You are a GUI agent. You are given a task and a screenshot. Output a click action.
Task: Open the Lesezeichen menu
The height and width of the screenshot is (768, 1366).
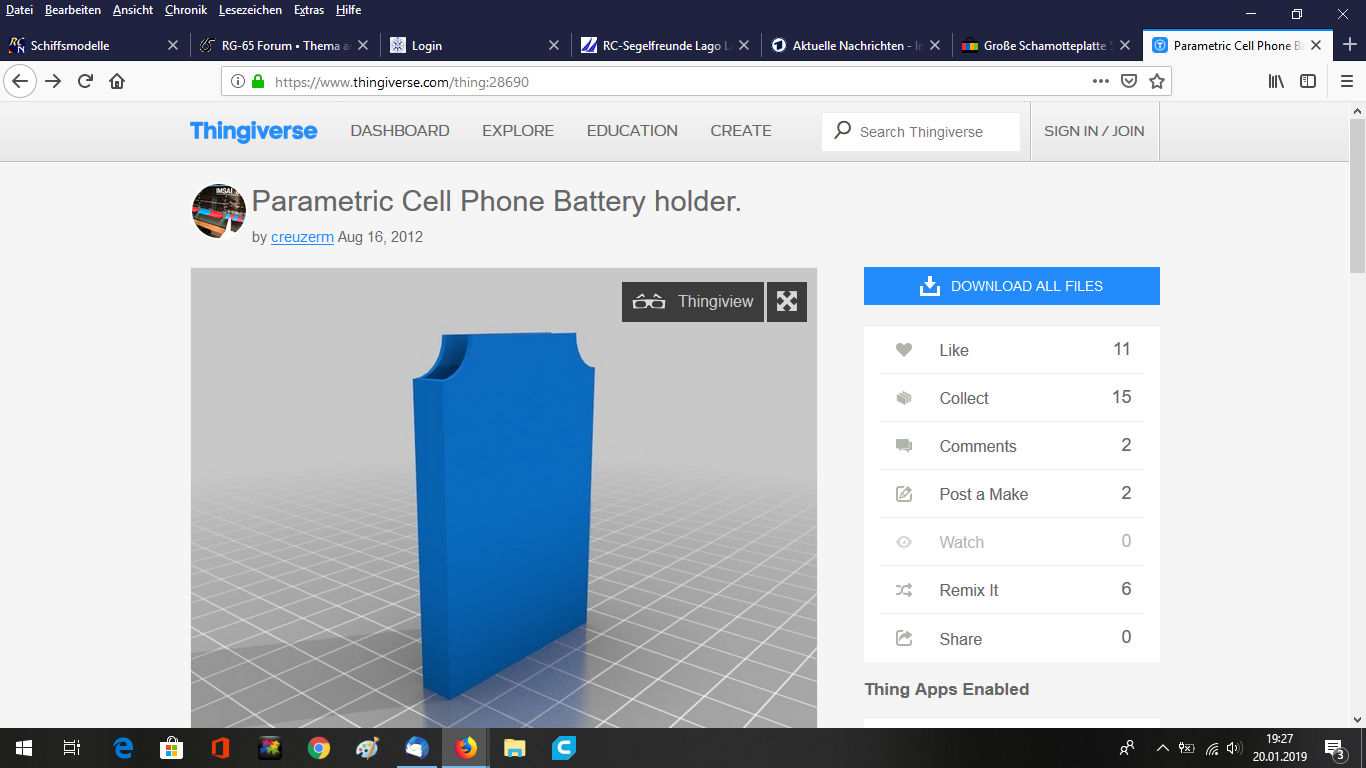coord(250,10)
